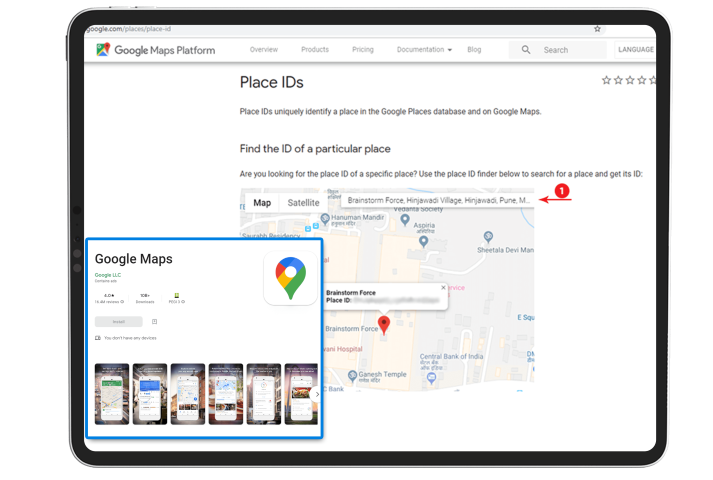Click the Google Maps Platform logo
The height and width of the screenshot is (480, 713).
156,50
